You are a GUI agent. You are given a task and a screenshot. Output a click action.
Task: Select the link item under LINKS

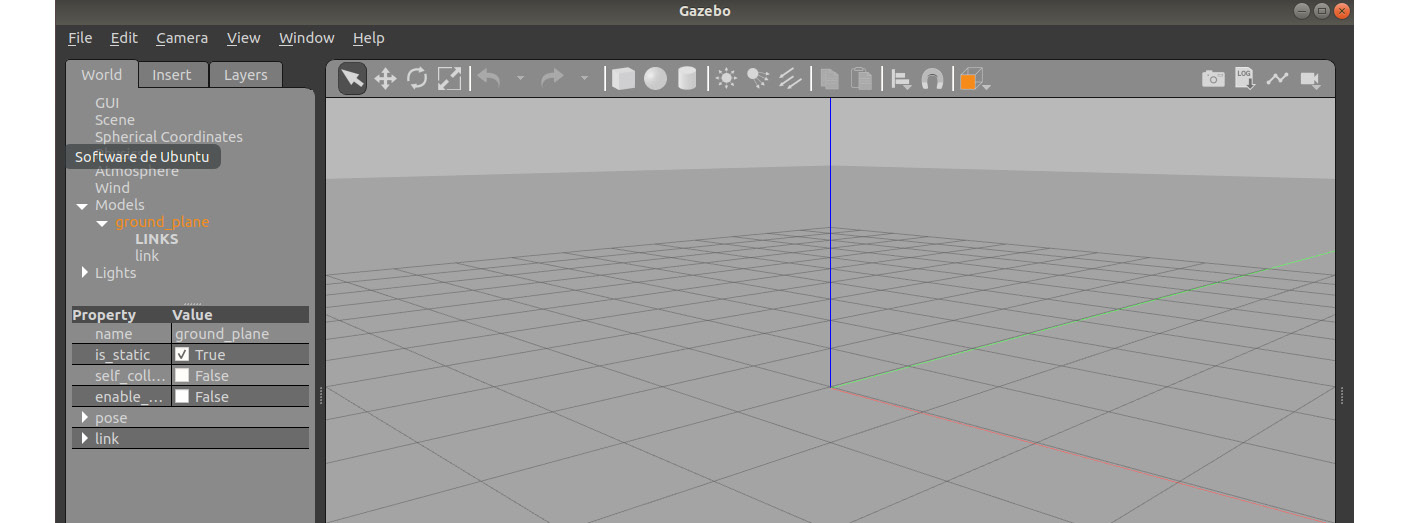(x=147, y=256)
